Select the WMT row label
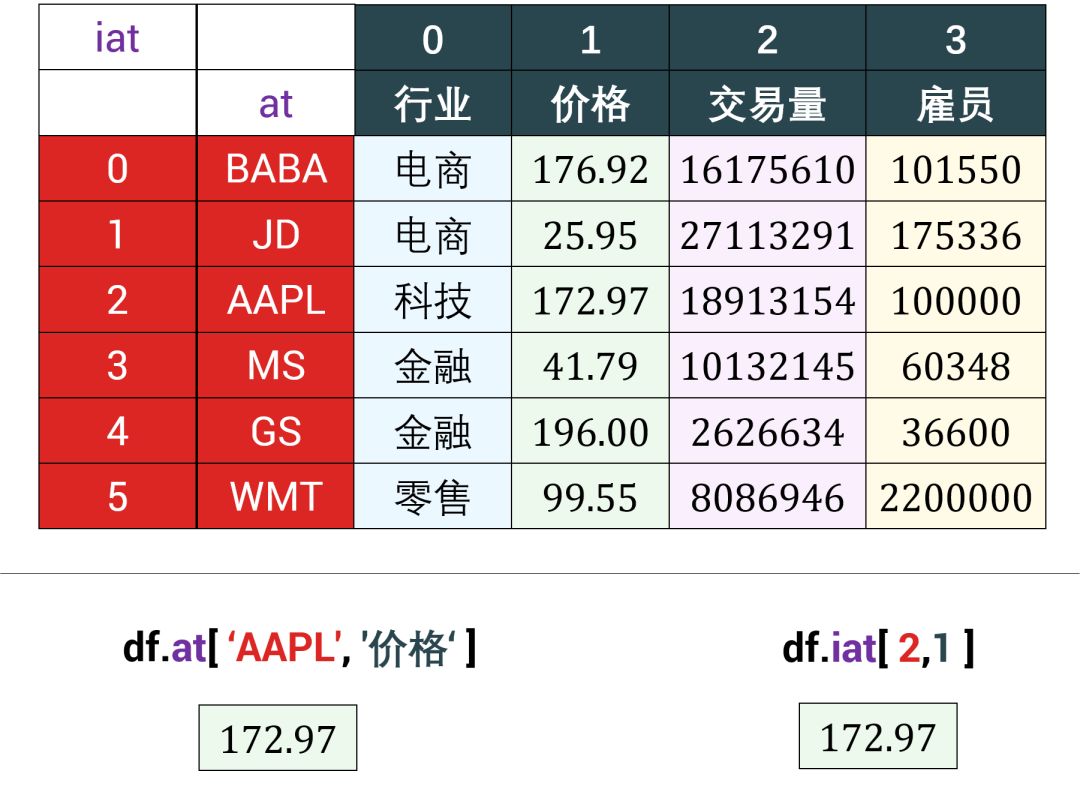 276,497
